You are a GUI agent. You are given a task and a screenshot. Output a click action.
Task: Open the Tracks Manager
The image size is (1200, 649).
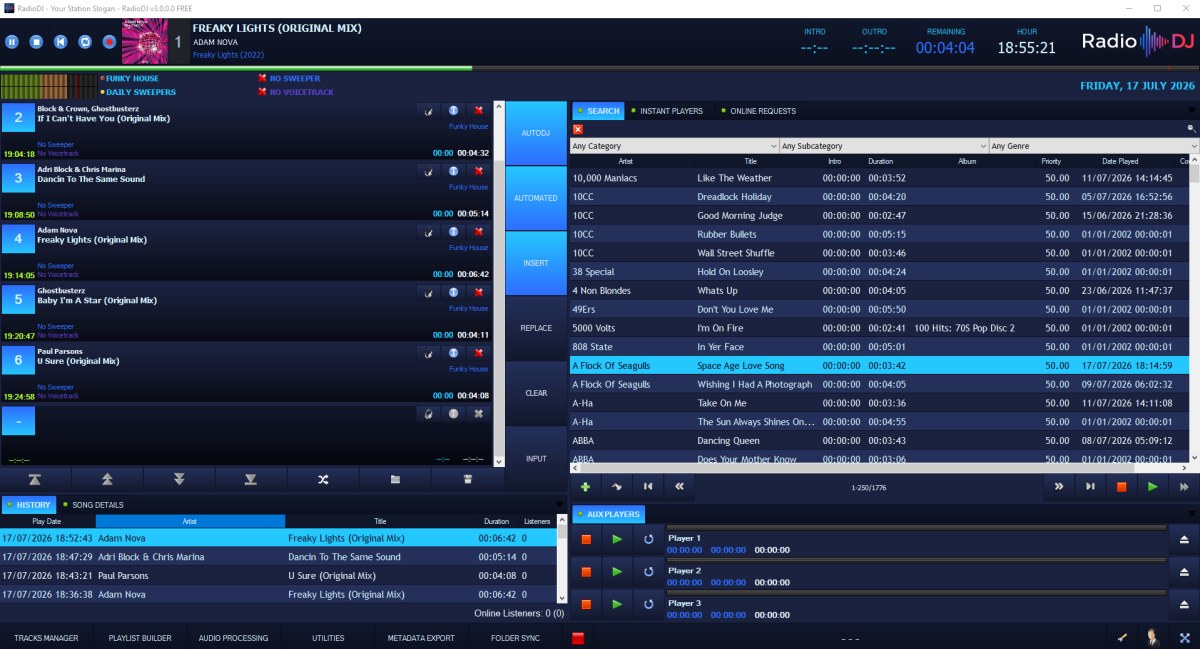point(46,638)
